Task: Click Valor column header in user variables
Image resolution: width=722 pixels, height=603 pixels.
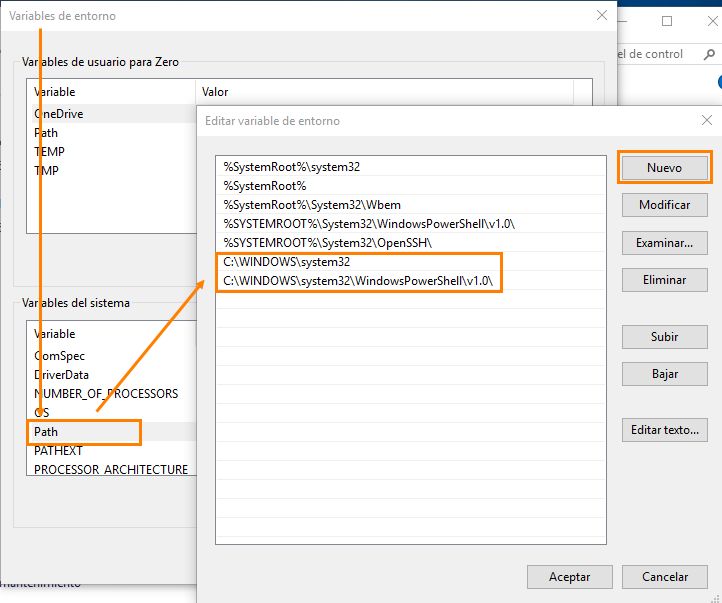Action: pyautogui.click(x=384, y=92)
